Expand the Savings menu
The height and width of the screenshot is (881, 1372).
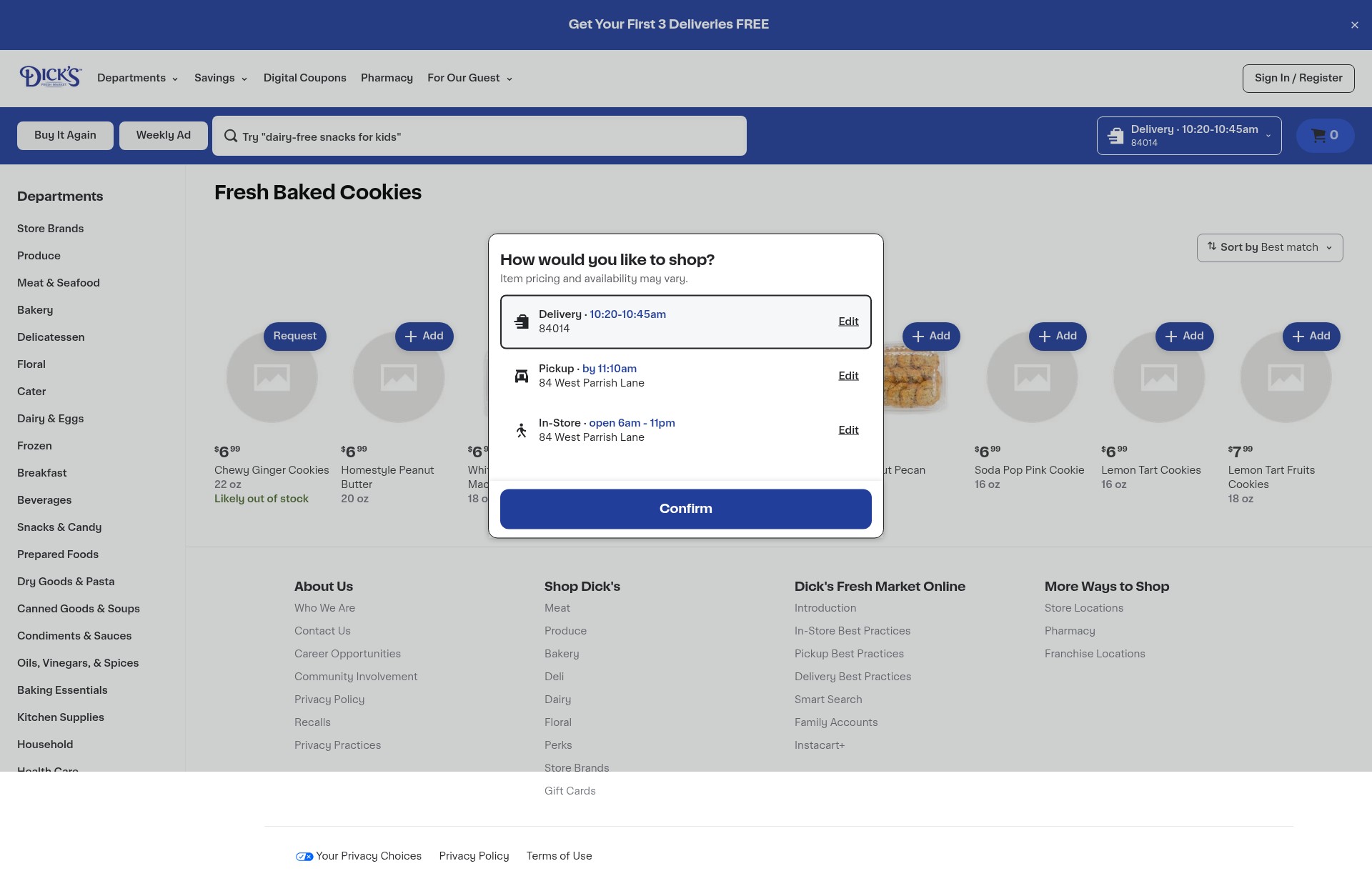(x=221, y=78)
